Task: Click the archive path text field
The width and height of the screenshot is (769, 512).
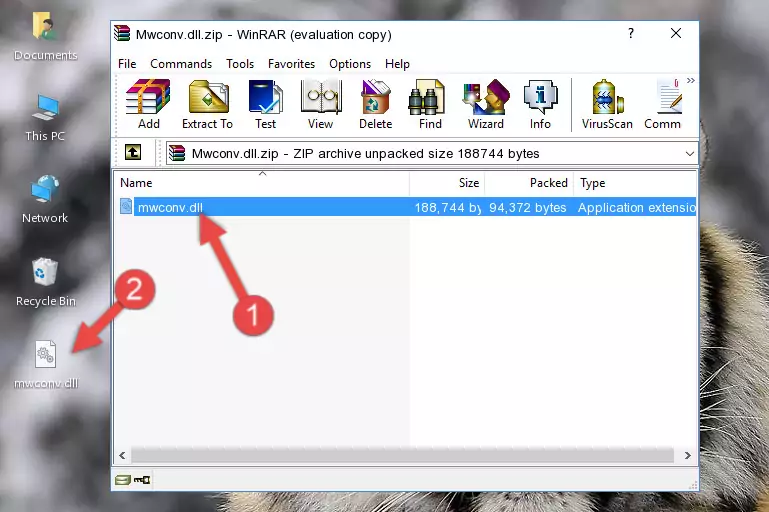Action: 432,154
